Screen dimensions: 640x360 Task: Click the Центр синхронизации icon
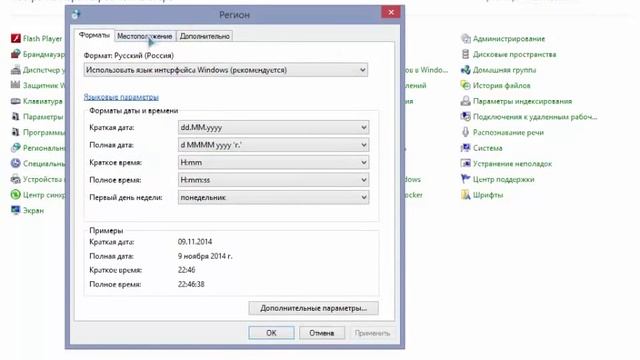pyautogui.click(x=16, y=195)
